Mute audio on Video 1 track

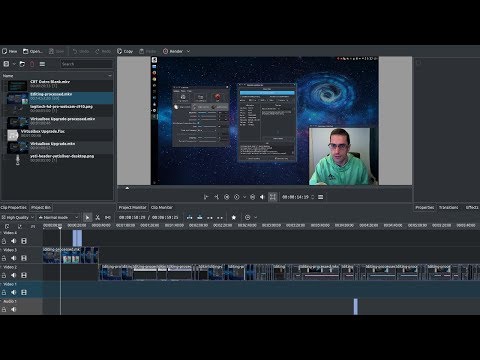[14, 292]
